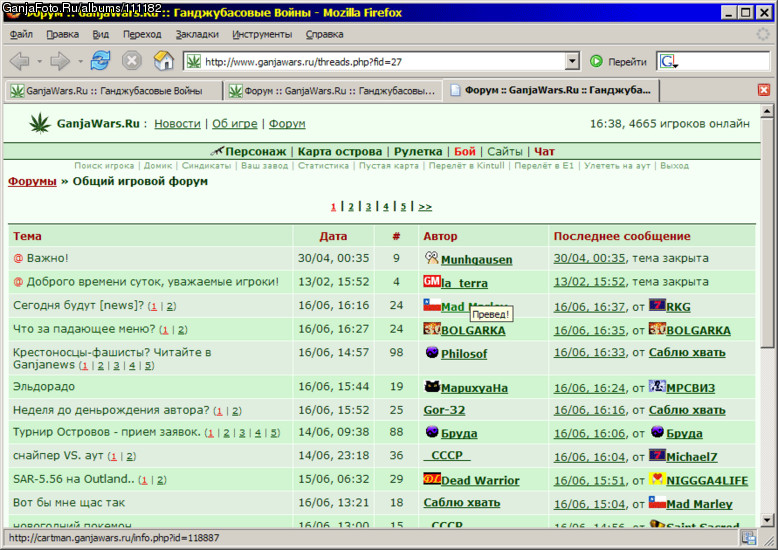
Task: Go to forum page 2
Action: click(351, 207)
